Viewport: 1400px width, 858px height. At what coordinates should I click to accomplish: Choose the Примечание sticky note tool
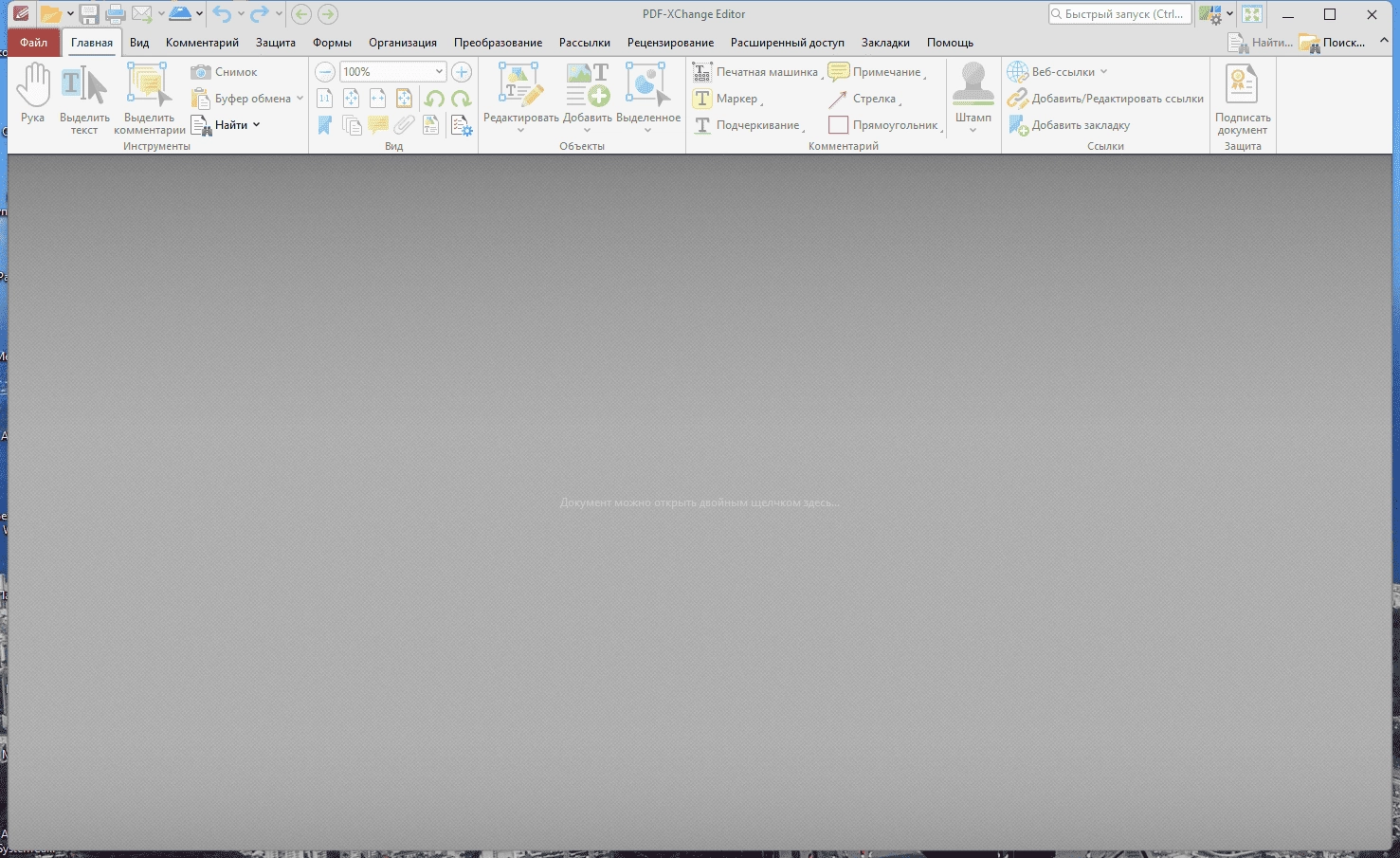876,72
